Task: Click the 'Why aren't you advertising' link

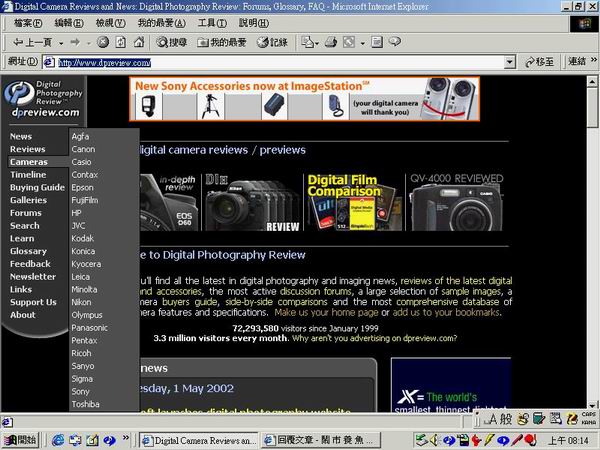Action: (x=374, y=338)
